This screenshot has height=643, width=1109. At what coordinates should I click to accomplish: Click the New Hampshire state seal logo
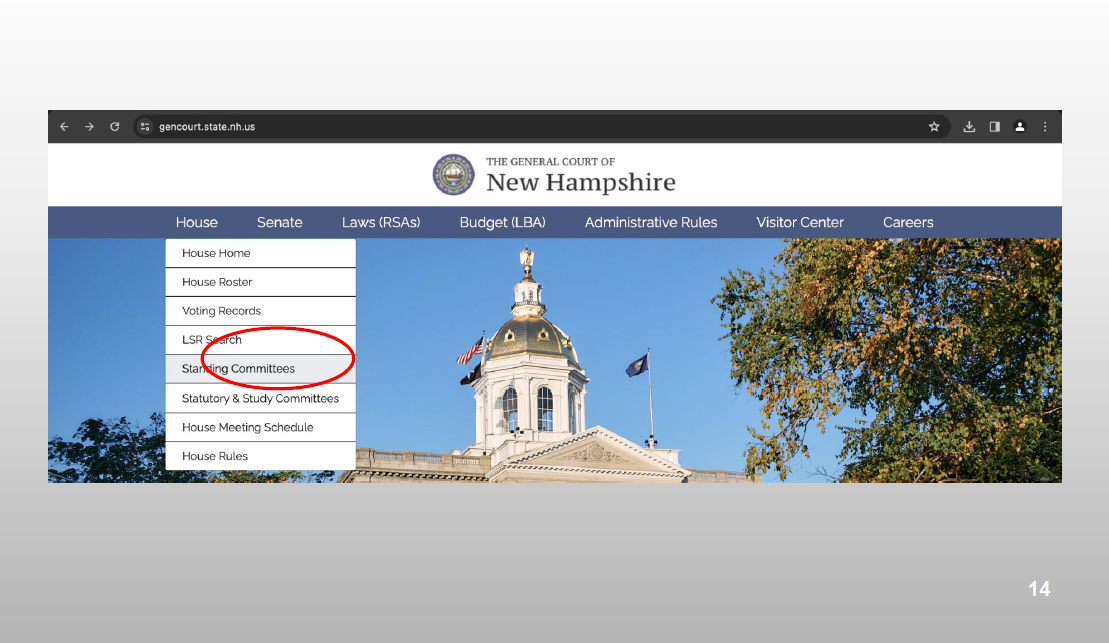coord(453,175)
